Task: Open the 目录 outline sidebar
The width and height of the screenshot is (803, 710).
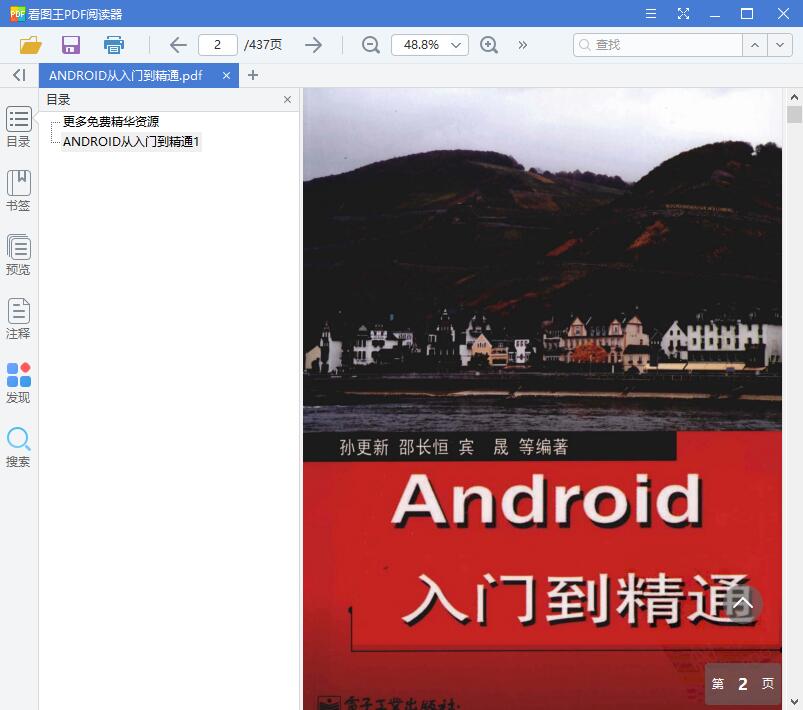Action: 18,127
